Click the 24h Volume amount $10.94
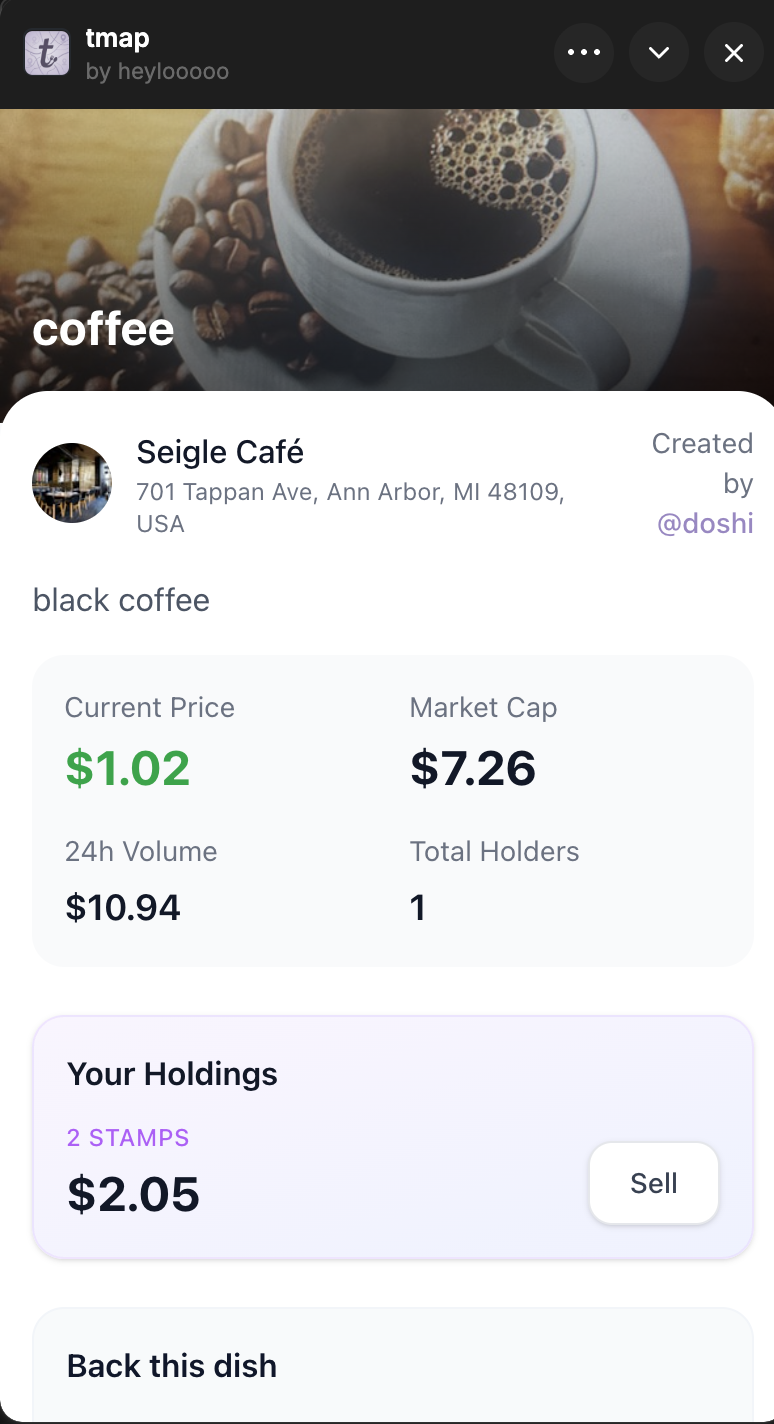Viewport: 774px width, 1424px height. point(123,908)
